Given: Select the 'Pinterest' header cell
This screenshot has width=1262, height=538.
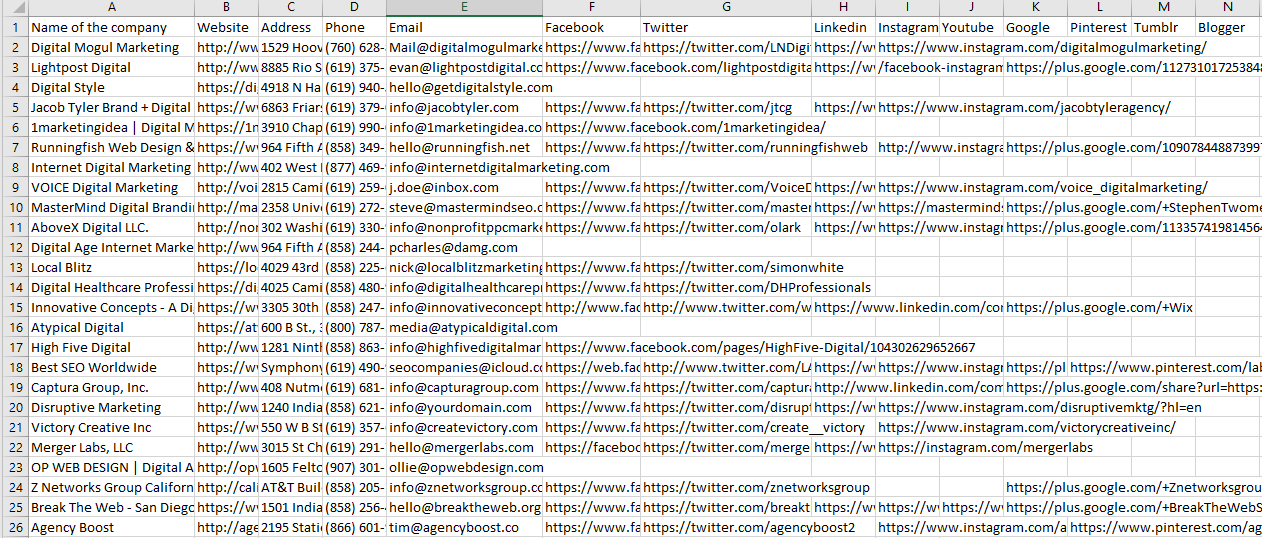Looking at the screenshot, I should click(1098, 27).
